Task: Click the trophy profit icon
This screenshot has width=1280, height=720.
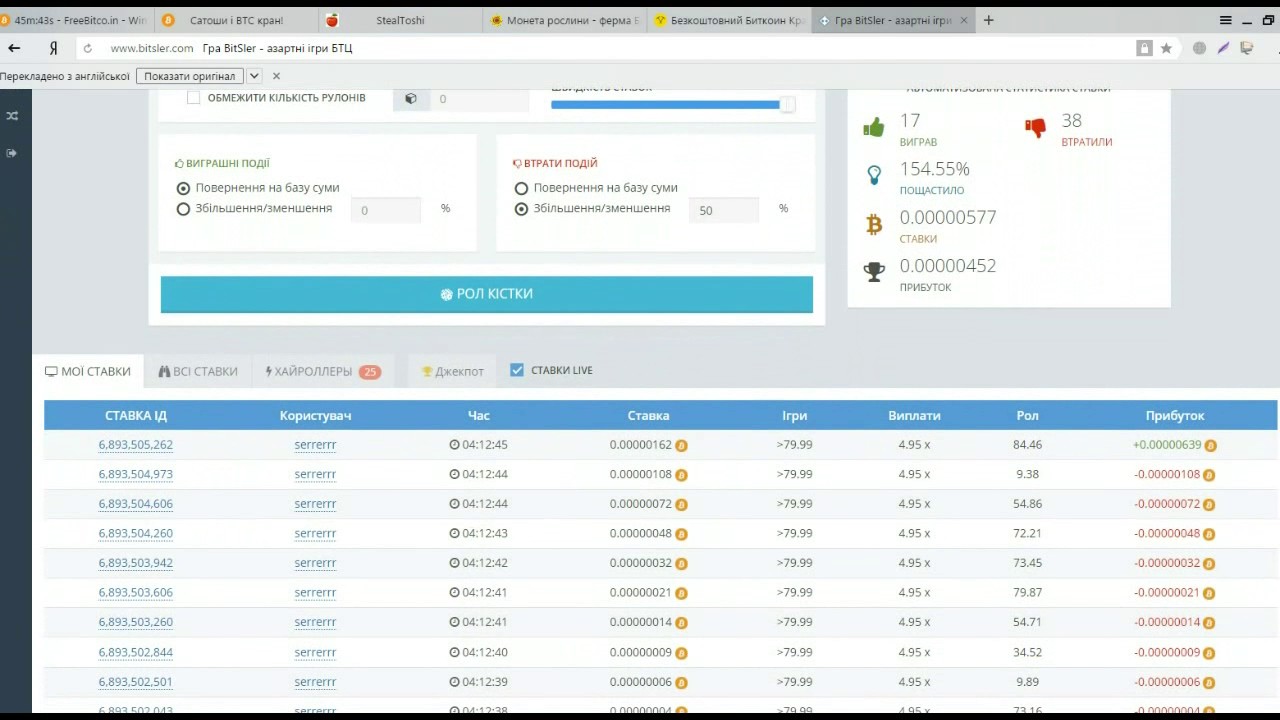Action: (x=874, y=273)
